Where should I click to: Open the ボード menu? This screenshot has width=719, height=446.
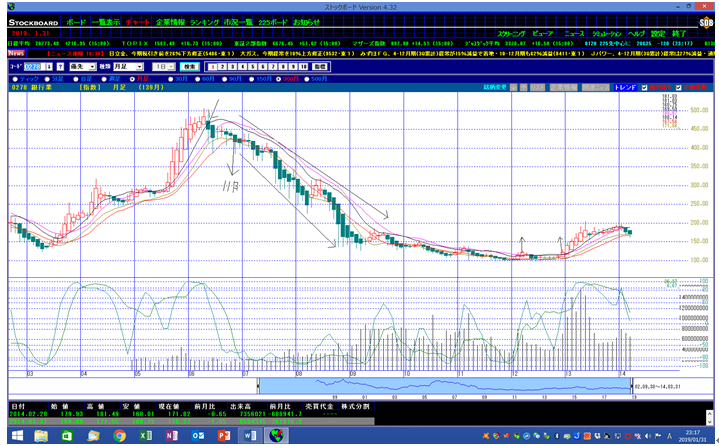[x=76, y=22]
